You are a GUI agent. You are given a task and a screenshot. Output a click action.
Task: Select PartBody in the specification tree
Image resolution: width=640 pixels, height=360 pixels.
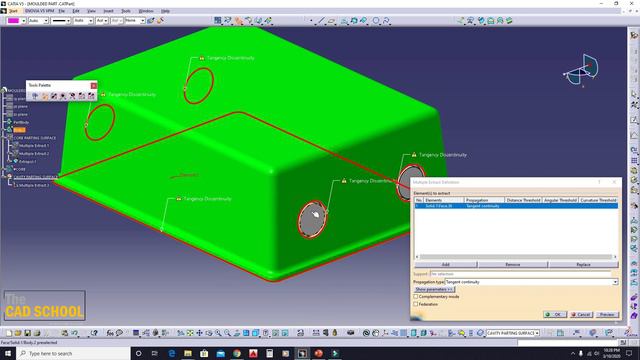[x=21, y=122]
